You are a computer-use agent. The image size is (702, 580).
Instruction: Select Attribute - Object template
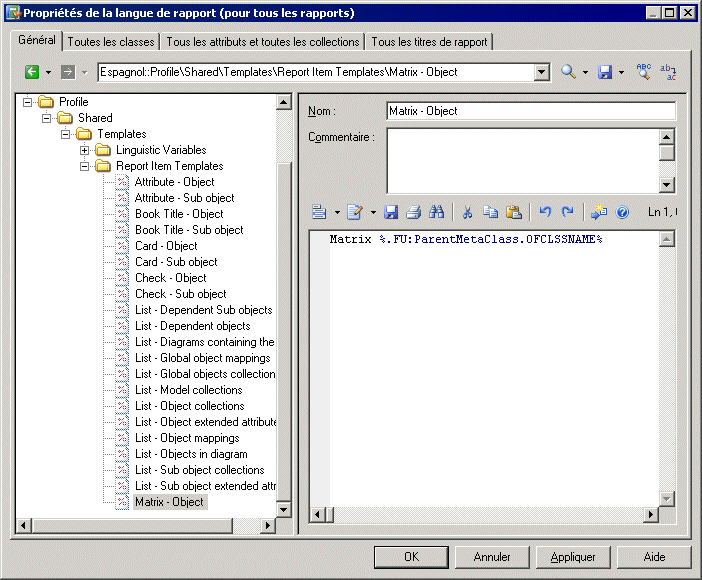click(174, 182)
